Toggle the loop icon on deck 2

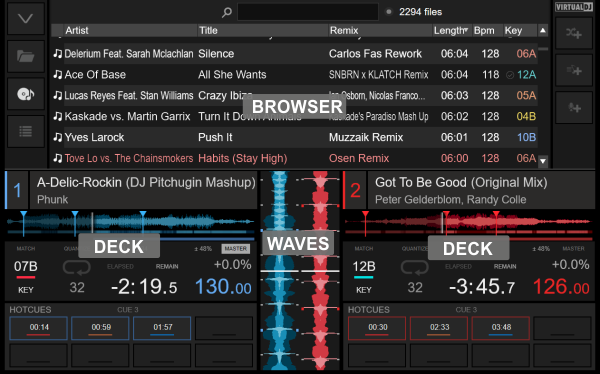coord(414,267)
